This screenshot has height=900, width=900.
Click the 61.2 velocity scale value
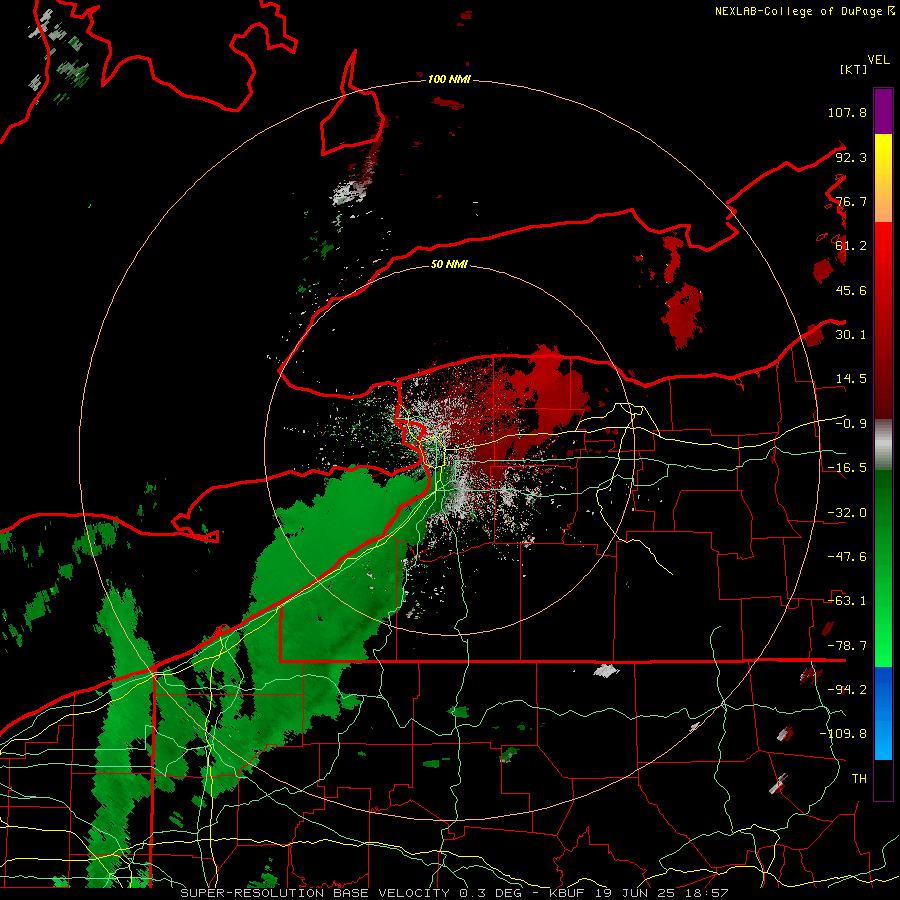click(851, 246)
